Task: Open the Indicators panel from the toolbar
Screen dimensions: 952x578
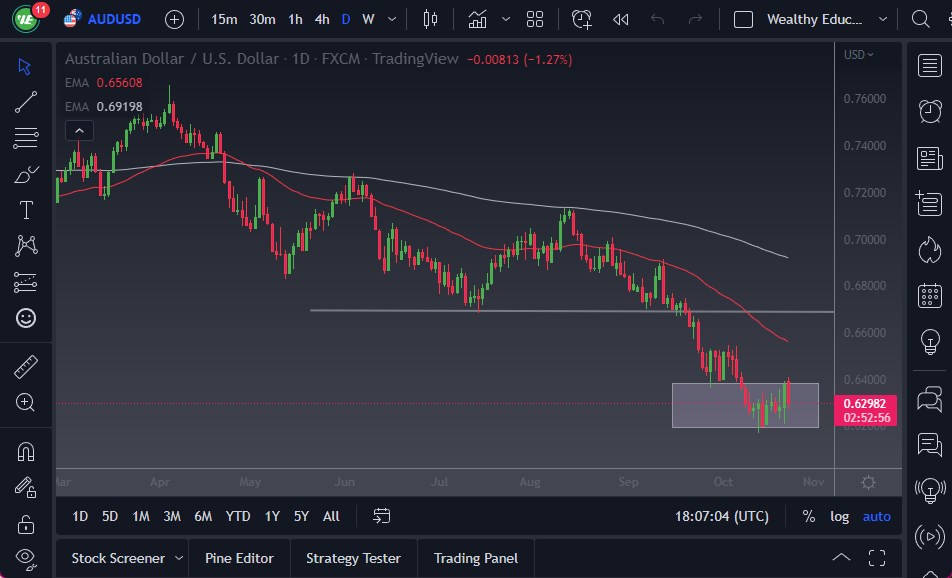Action: [477, 19]
